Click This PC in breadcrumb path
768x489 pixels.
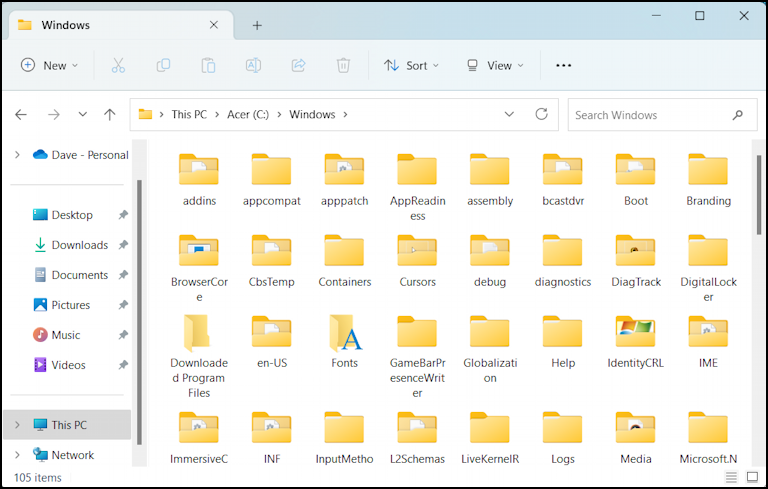pyautogui.click(x=189, y=115)
